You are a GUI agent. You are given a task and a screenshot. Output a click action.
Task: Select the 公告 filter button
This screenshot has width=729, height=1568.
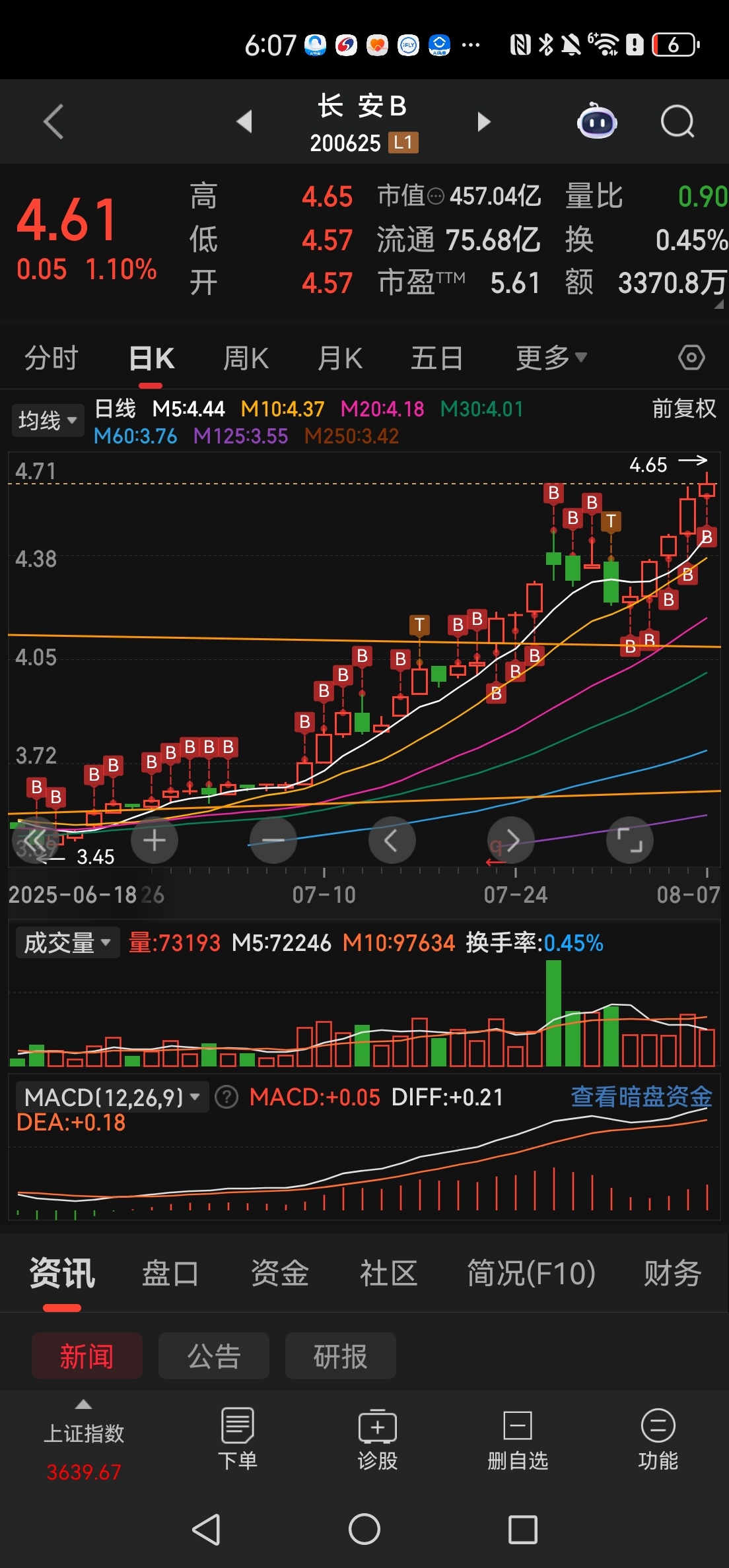point(214,1356)
